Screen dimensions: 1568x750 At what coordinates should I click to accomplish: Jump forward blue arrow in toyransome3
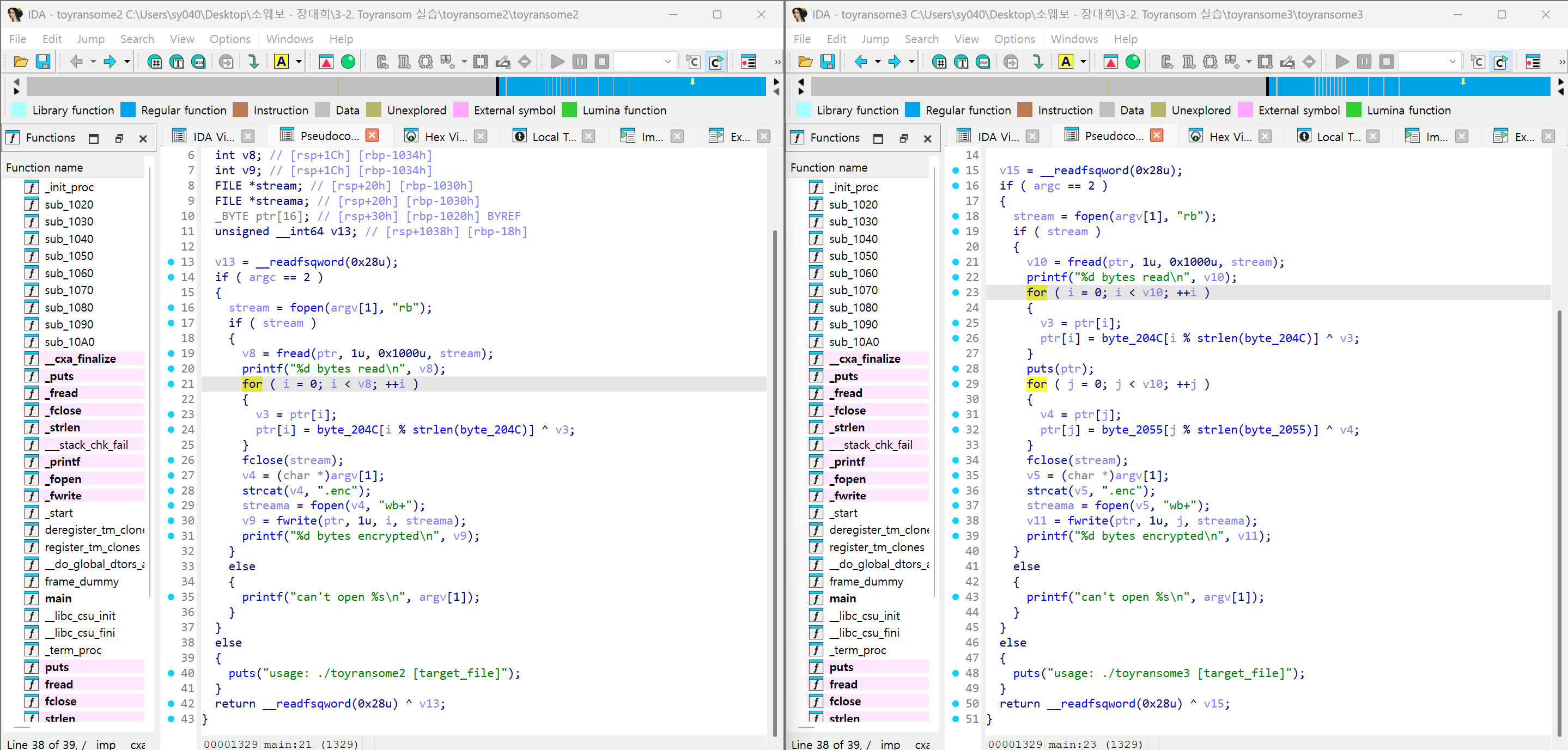894,62
